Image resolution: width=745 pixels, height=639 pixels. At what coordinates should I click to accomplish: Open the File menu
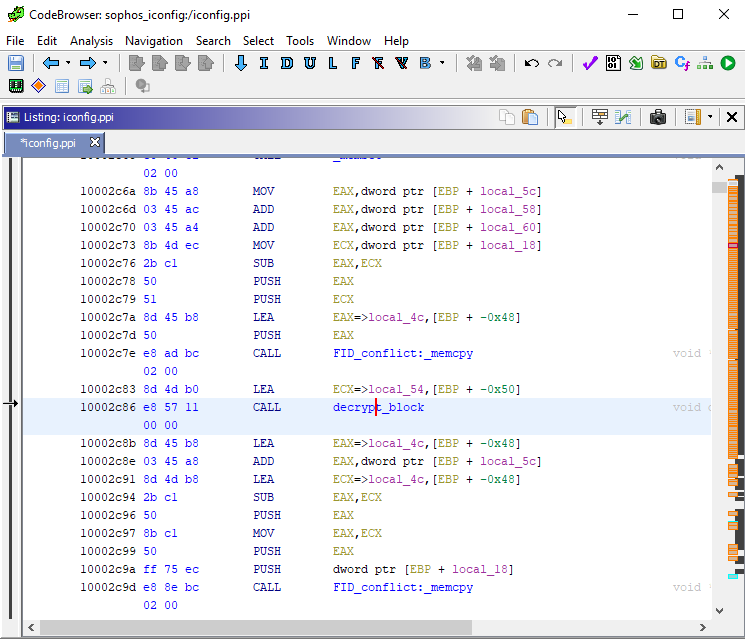tap(15, 41)
